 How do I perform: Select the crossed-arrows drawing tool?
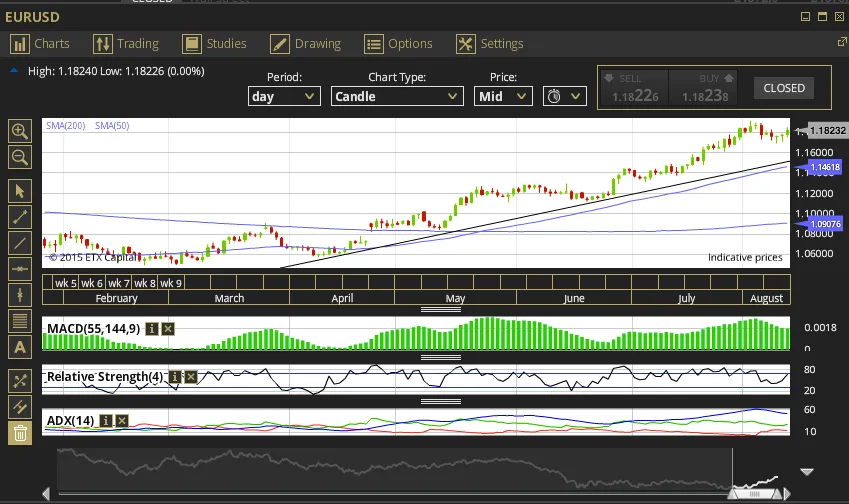(20, 381)
